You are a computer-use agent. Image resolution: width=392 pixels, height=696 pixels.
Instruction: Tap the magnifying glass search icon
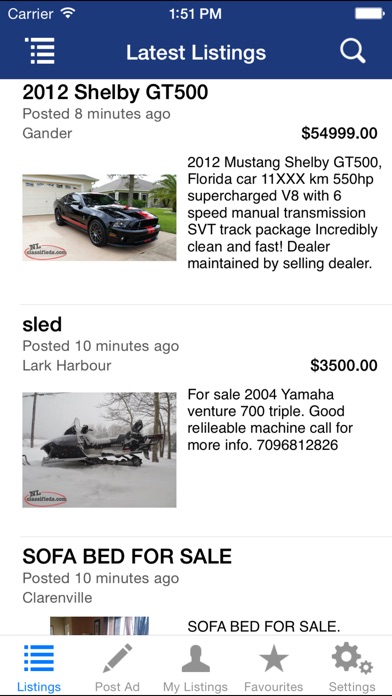click(x=353, y=51)
